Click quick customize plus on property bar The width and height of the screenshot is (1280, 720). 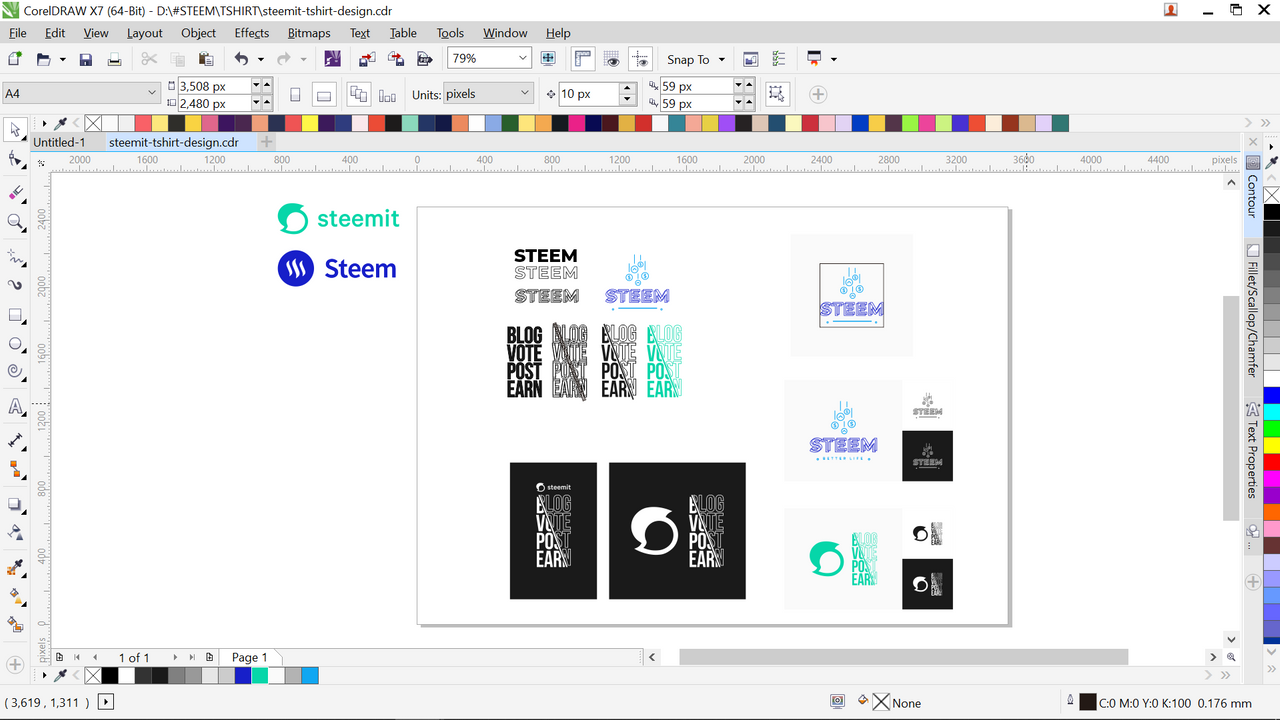click(818, 94)
